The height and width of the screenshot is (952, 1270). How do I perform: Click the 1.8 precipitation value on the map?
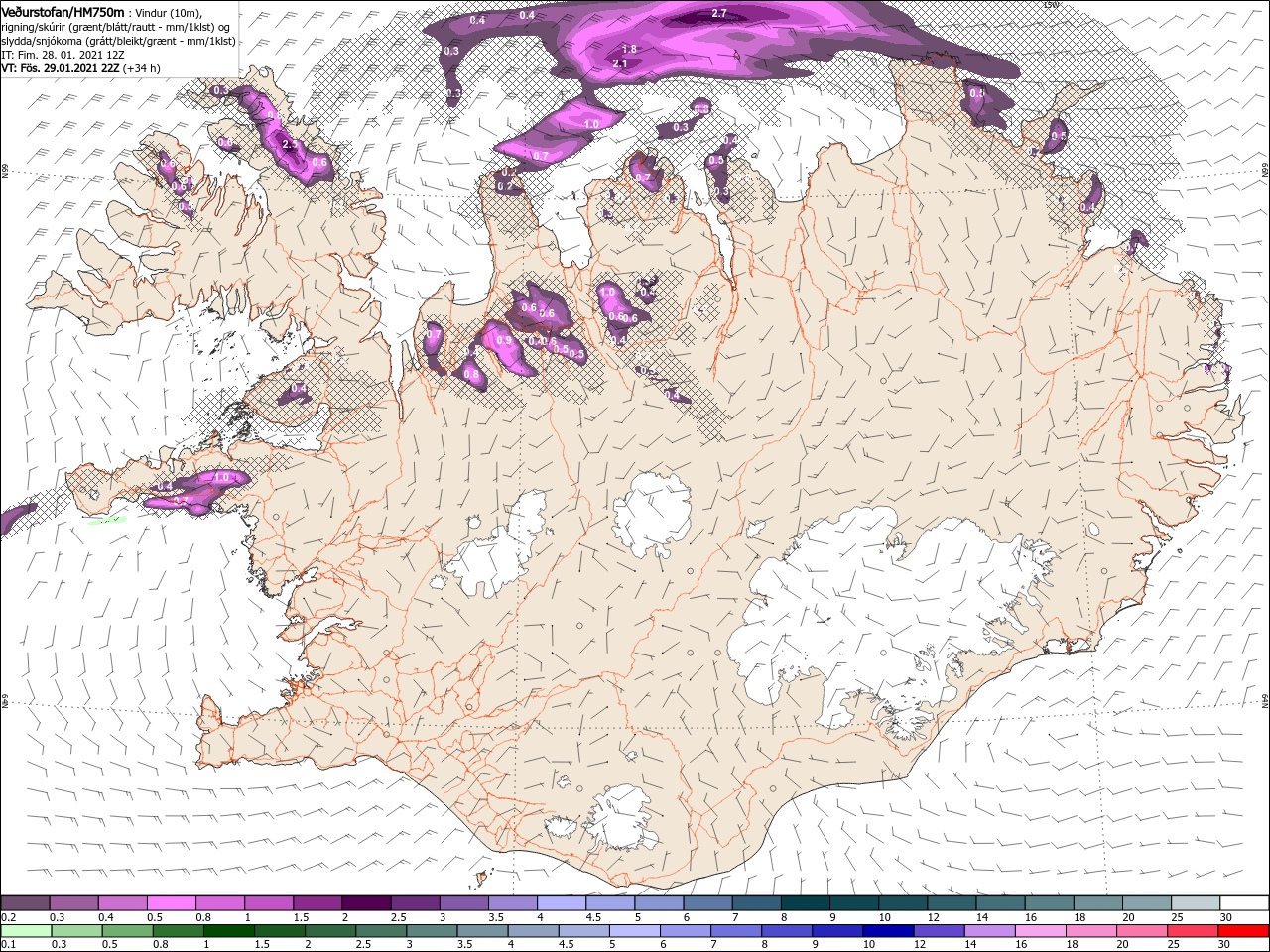(x=629, y=50)
